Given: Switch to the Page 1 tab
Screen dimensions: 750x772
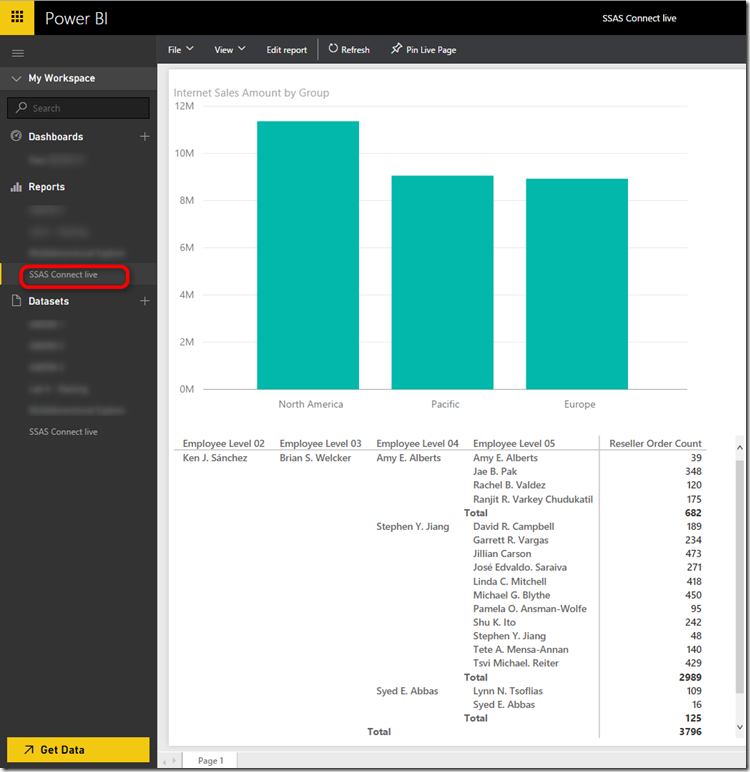Looking at the screenshot, I should click(211, 760).
